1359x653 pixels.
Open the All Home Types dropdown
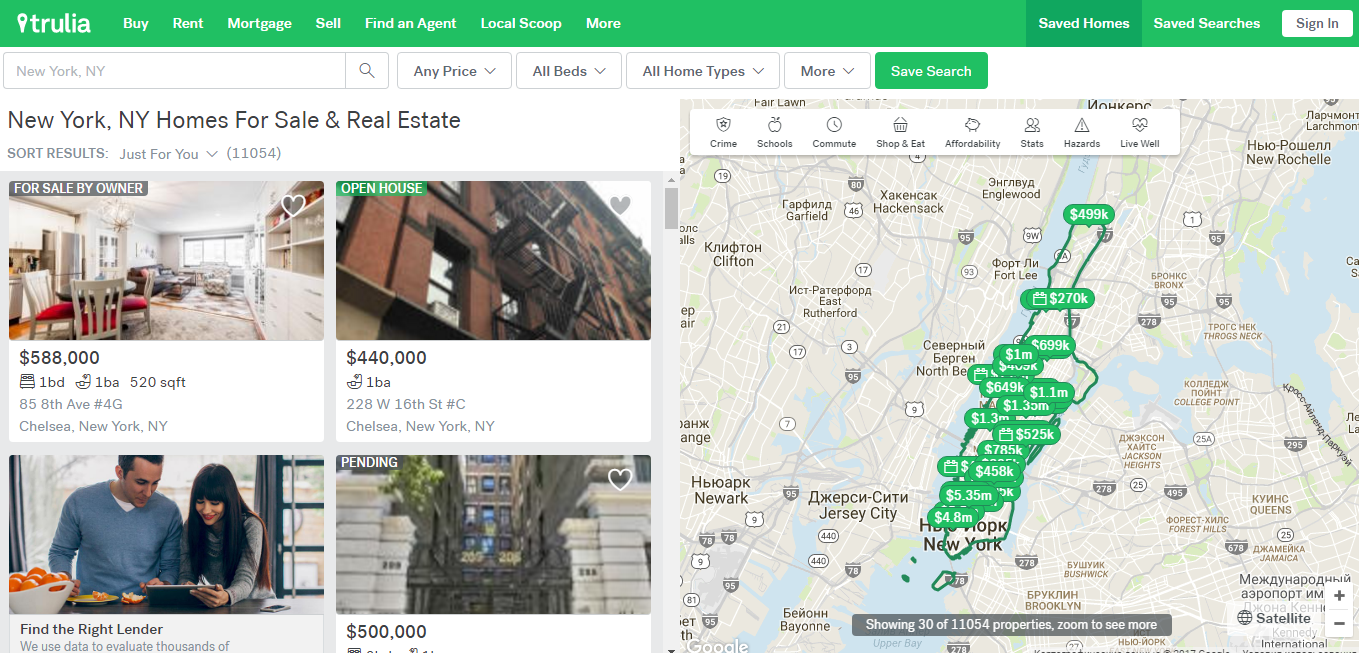tap(703, 71)
